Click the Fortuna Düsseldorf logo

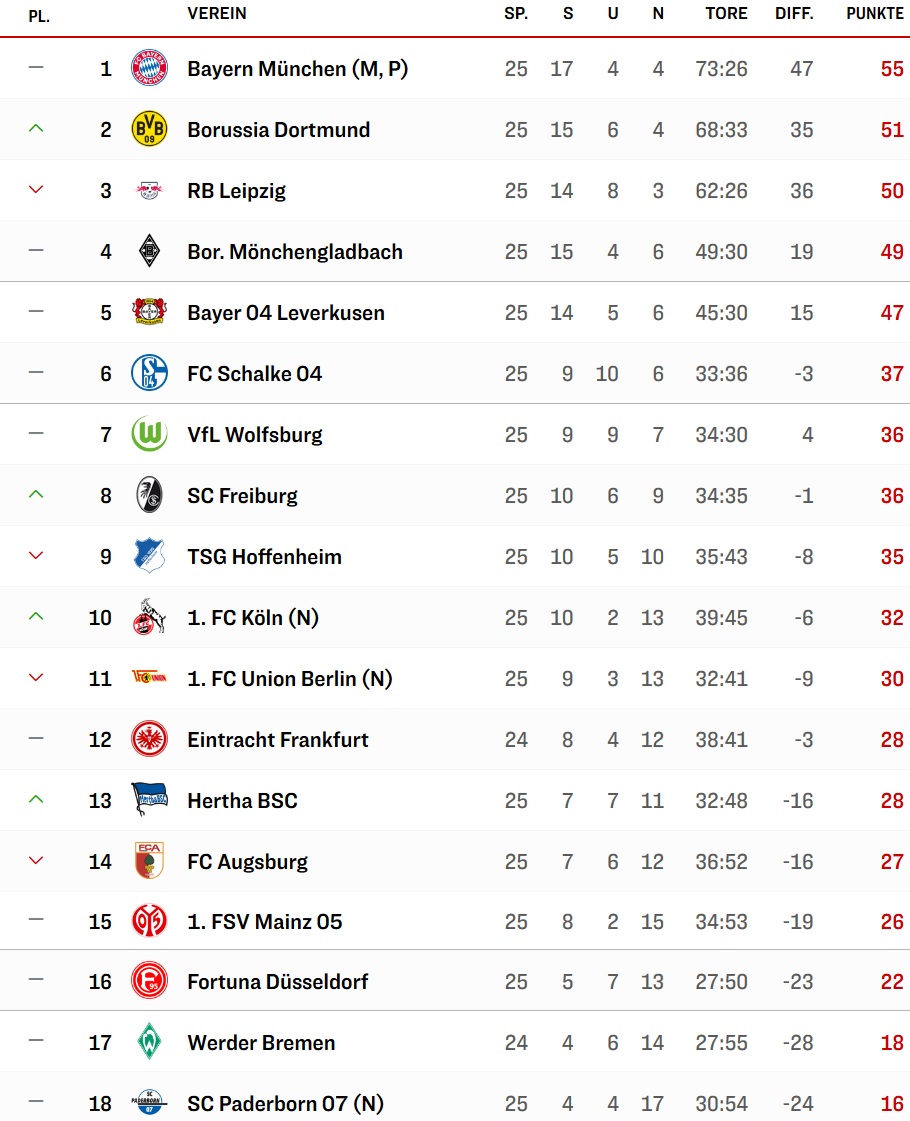click(x=150, y=981)
